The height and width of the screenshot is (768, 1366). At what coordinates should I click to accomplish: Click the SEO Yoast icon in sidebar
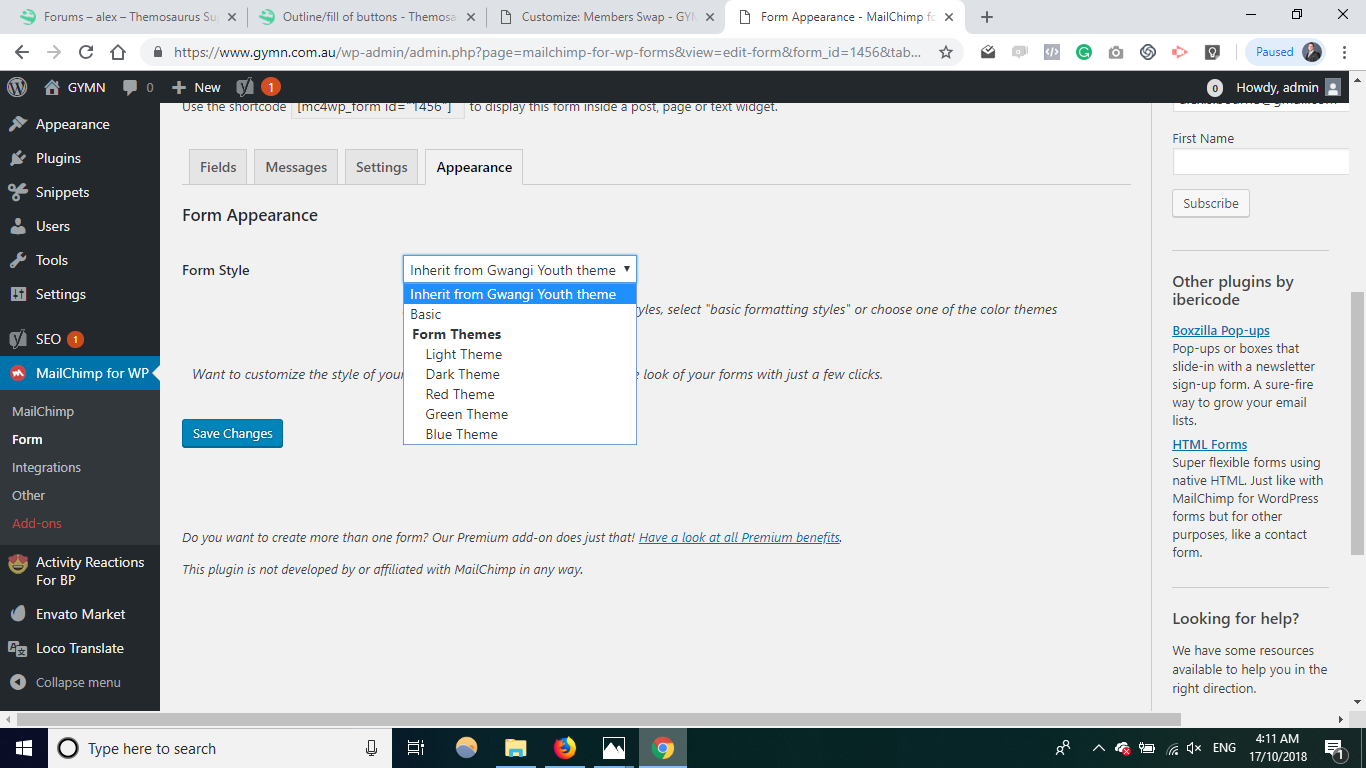(x=18, y=339)
